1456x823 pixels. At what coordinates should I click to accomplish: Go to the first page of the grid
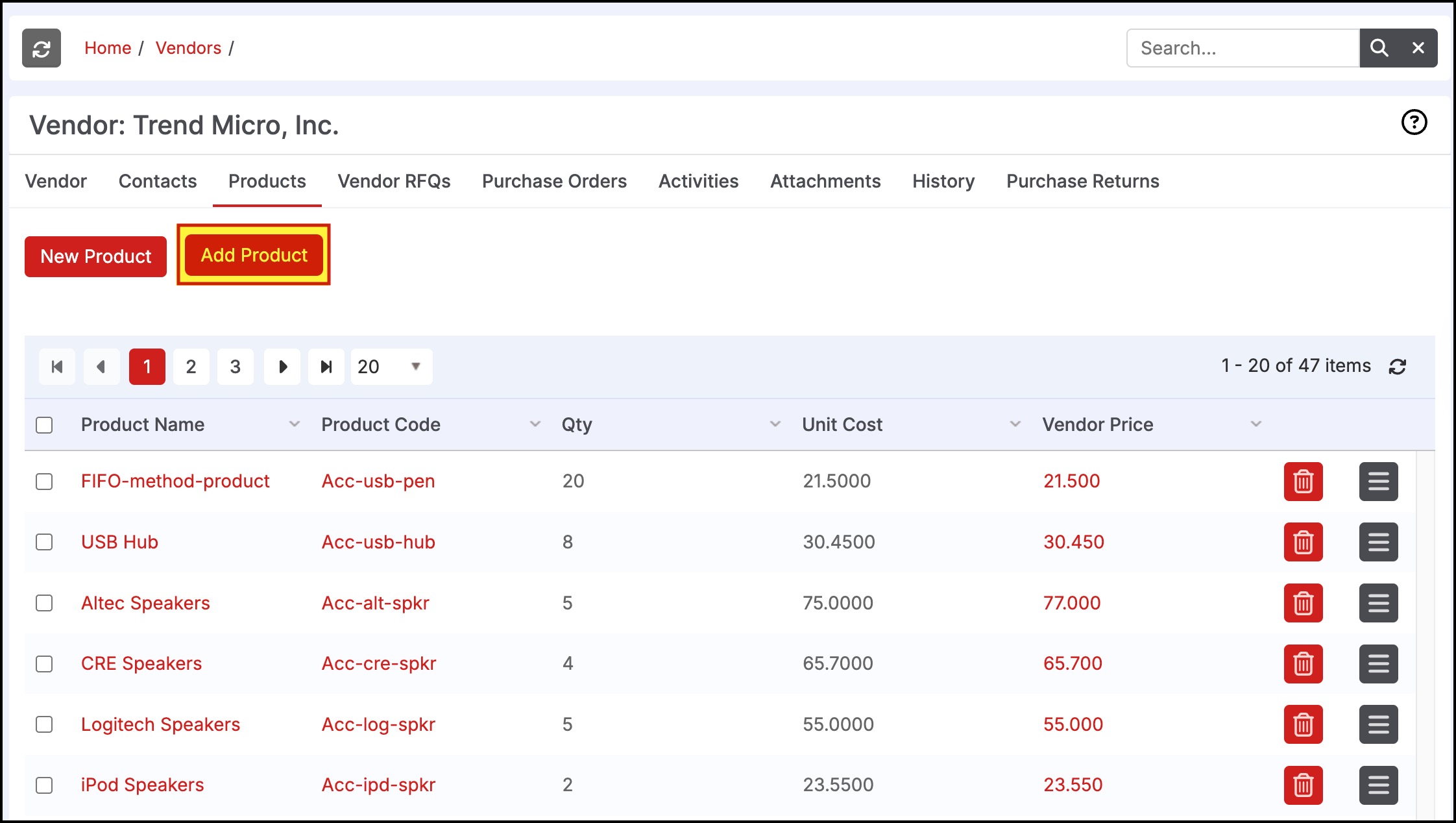(x=57, y=367)
